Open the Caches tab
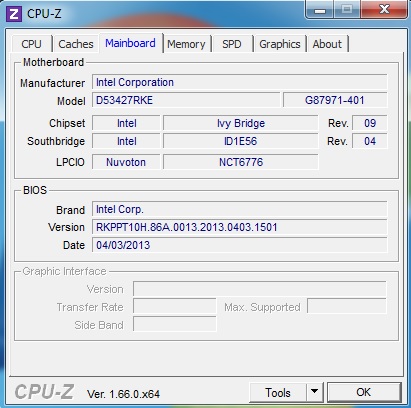Image resolution: width=411 pixels, height=408 pixels. point(76,44)
